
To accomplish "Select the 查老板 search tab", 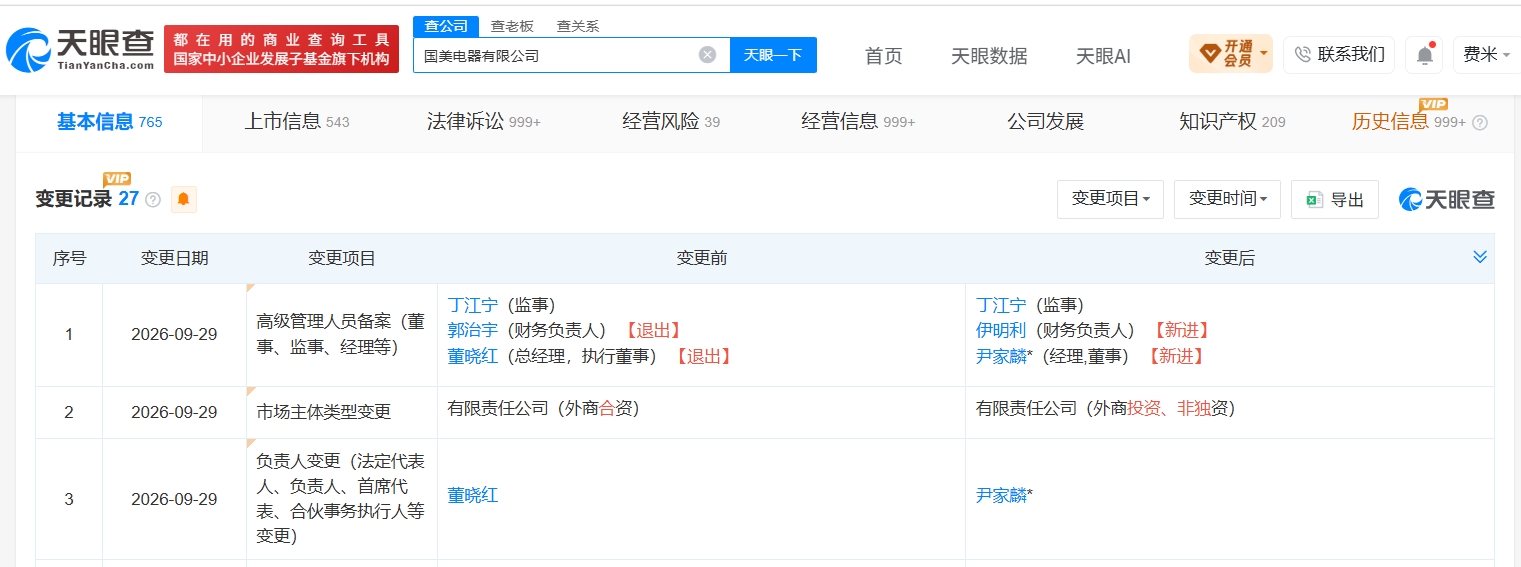I will (511, 26).
